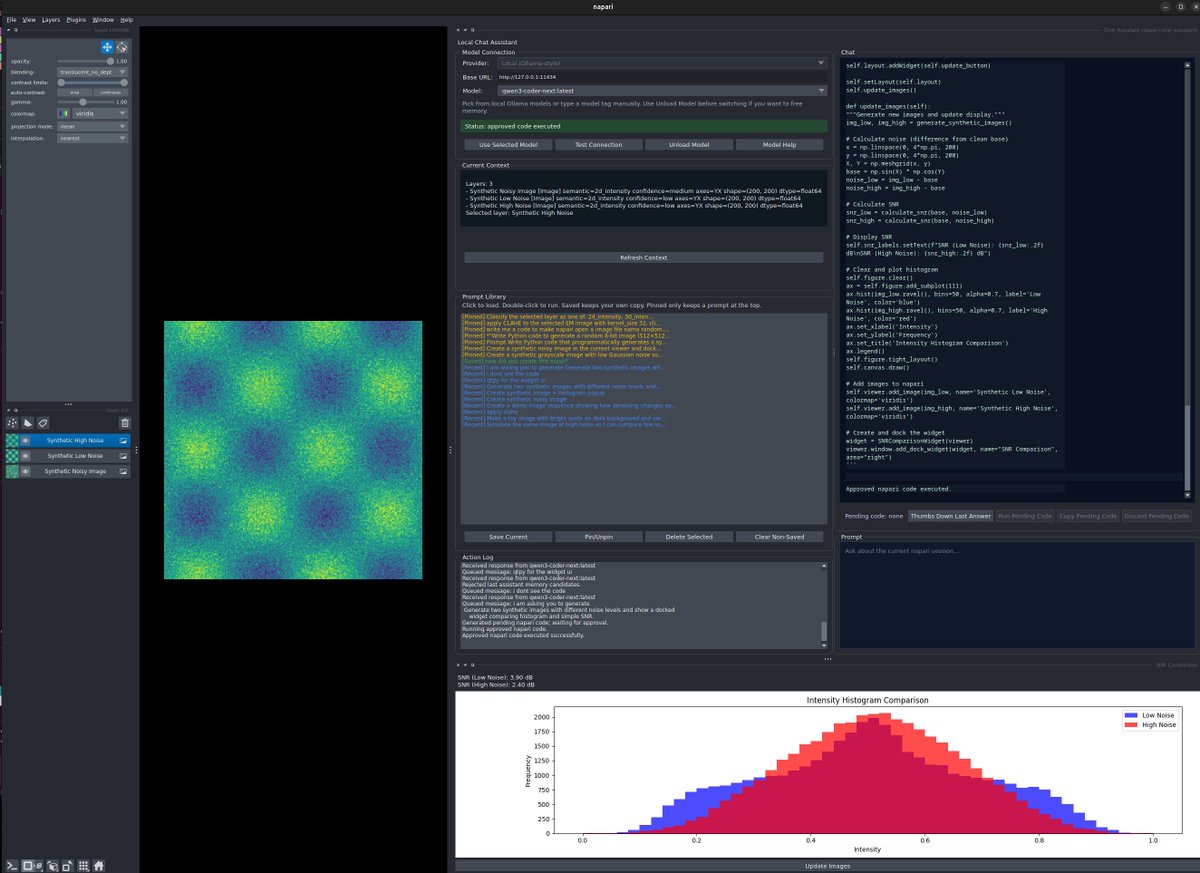
Task: Click the Pin/Unpin button
Action: 598,537
